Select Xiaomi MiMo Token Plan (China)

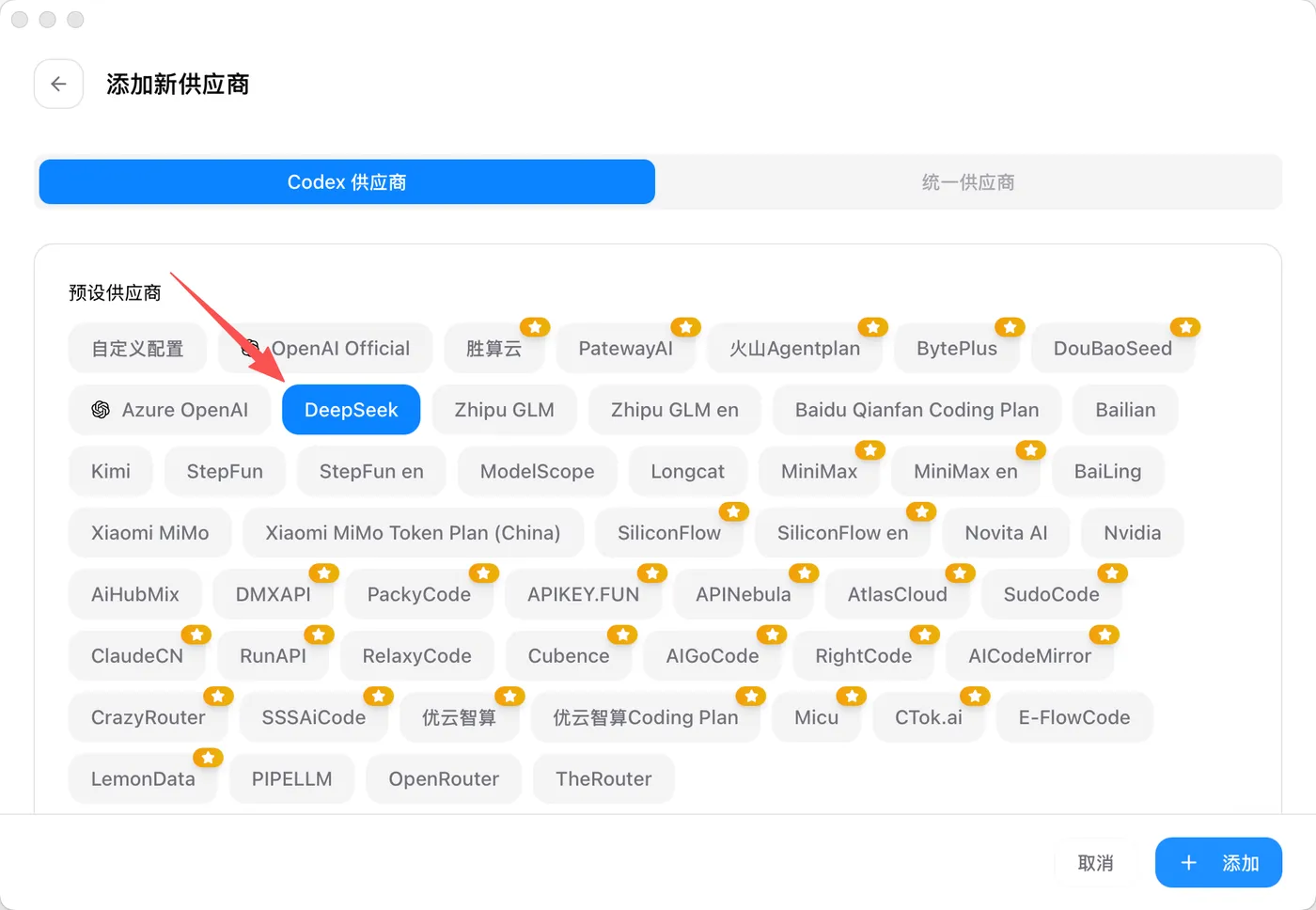click(413, 533)
